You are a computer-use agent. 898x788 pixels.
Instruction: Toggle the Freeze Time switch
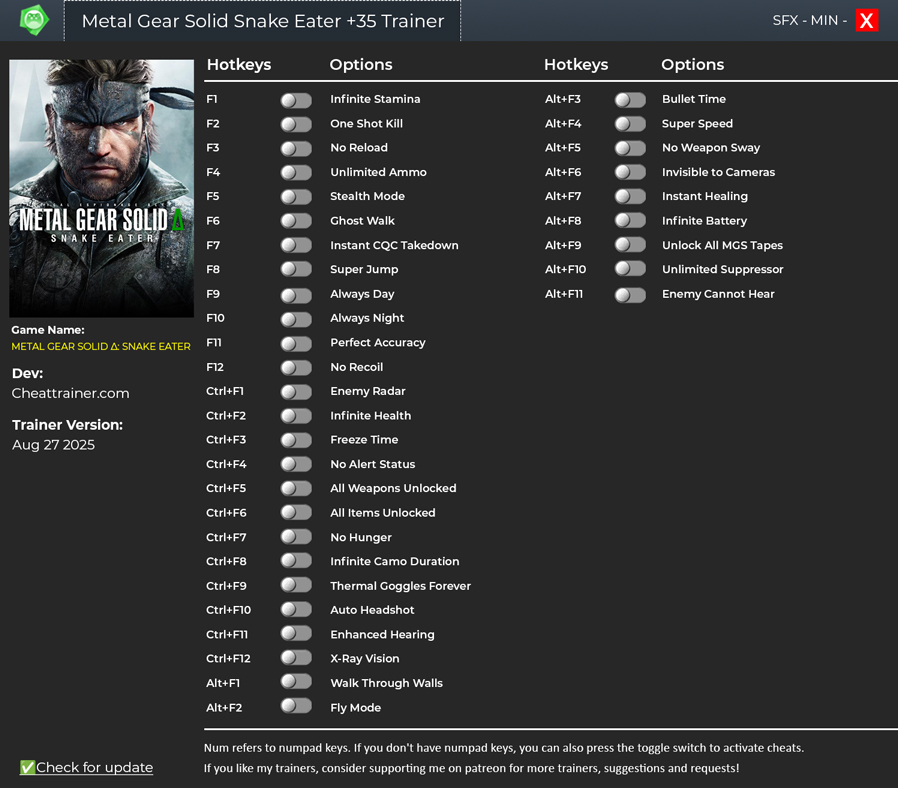tap(296, 440)
